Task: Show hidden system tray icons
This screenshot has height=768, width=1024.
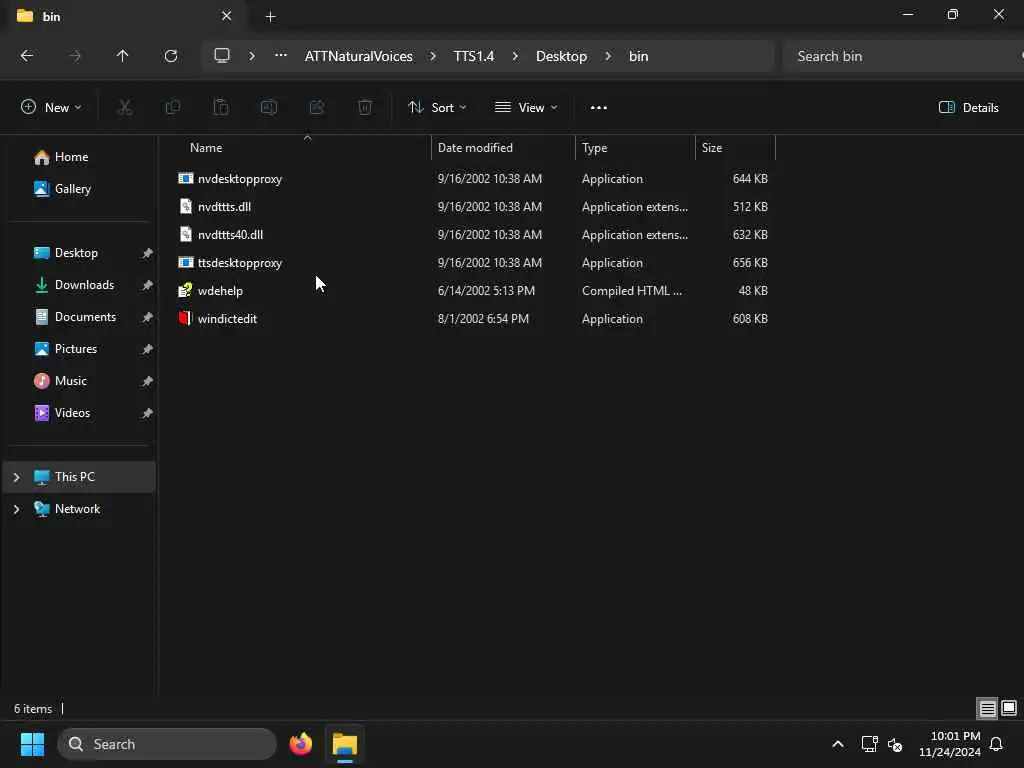Action: pyautogui.click(x=838, y=744)
